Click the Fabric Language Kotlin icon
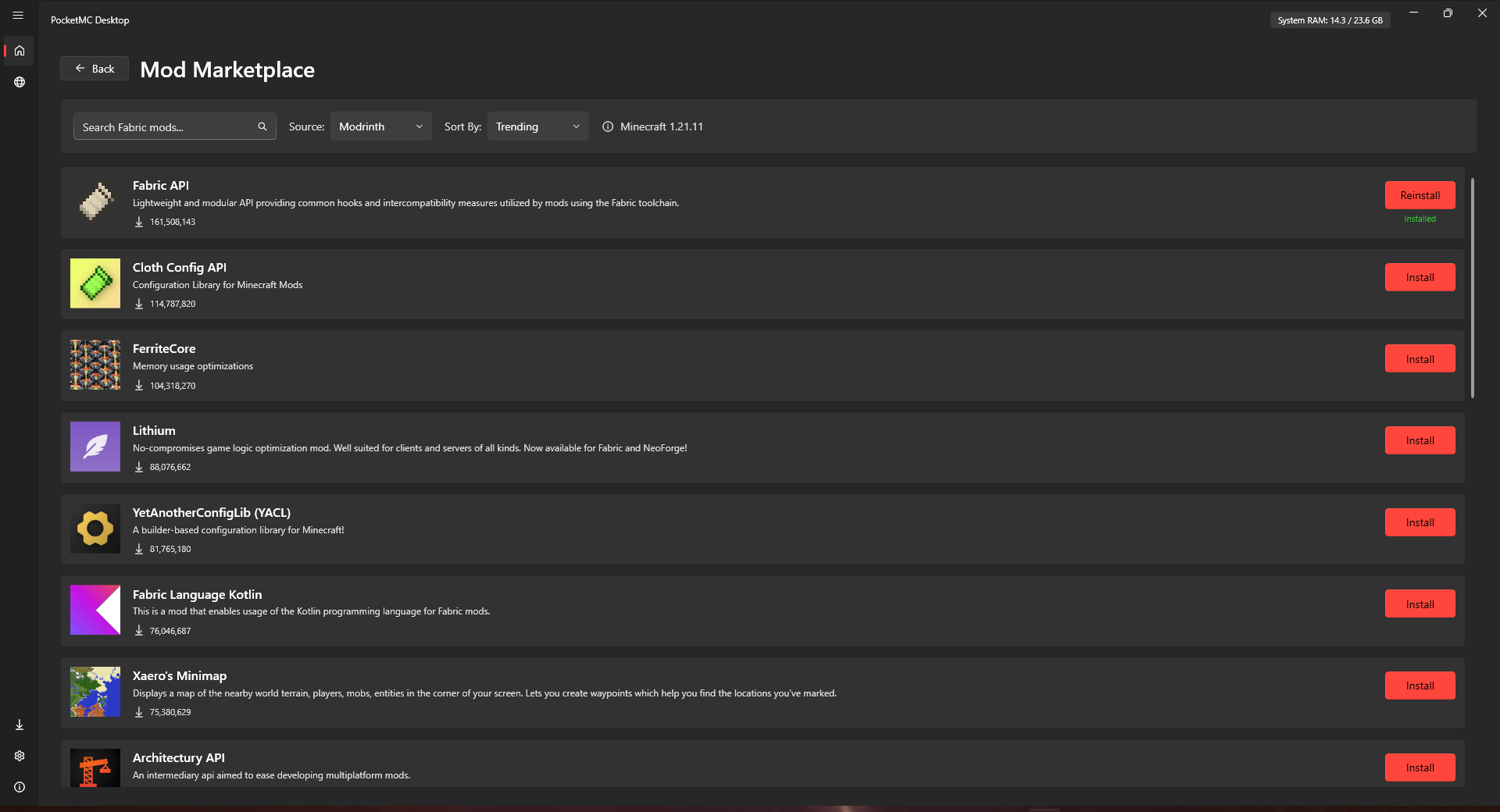Screen dimensions: 1500x812 (95, 610)
